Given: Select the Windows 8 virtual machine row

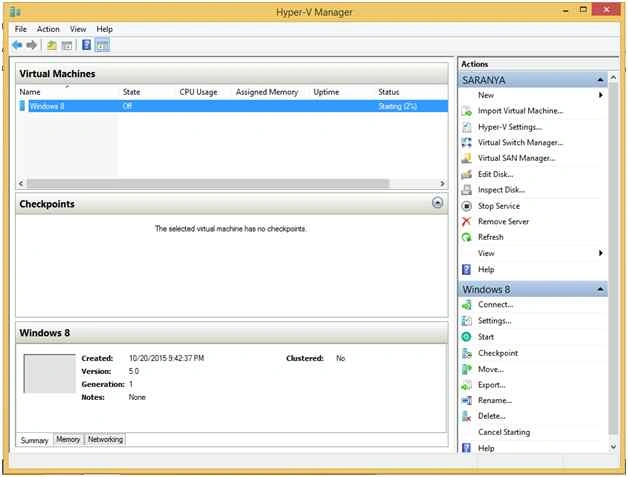Looking at the screenshot, I should click(232, 106).
